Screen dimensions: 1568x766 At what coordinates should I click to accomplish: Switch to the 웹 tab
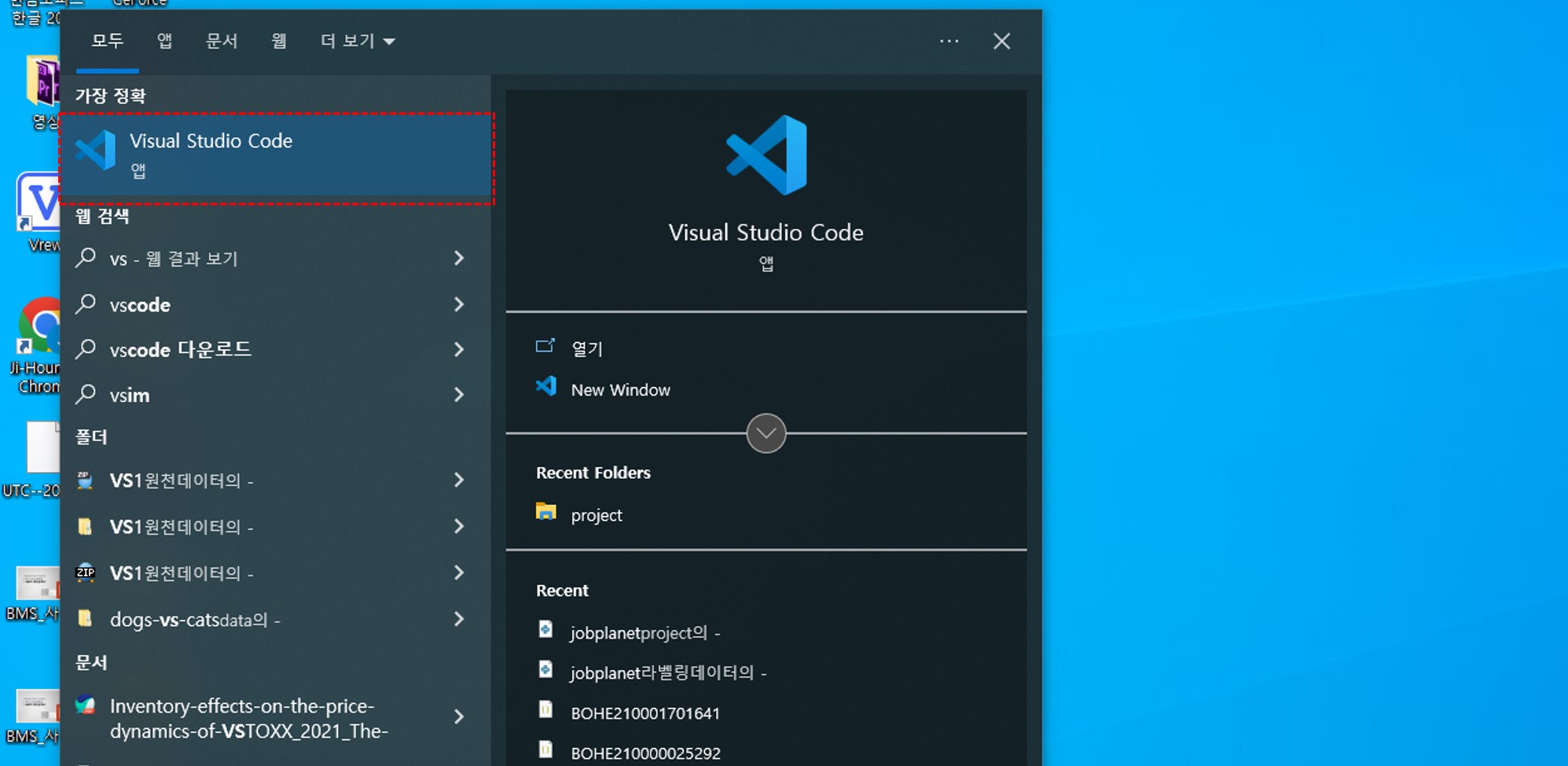click(x=278, y=41)
